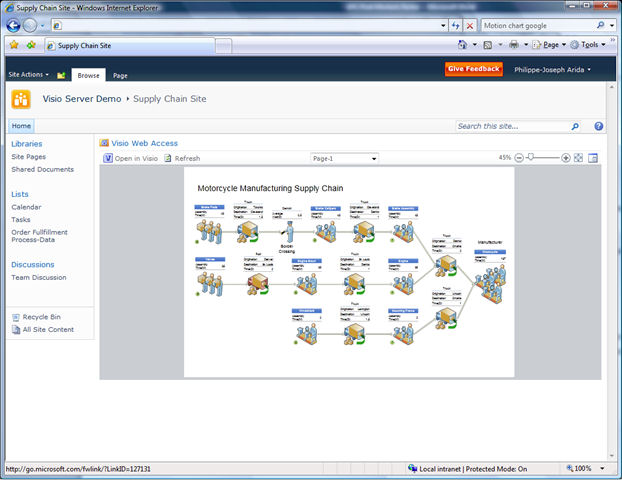622x480 pixels.
Task: Expand the IE Page menu
Action: point(549,45)
